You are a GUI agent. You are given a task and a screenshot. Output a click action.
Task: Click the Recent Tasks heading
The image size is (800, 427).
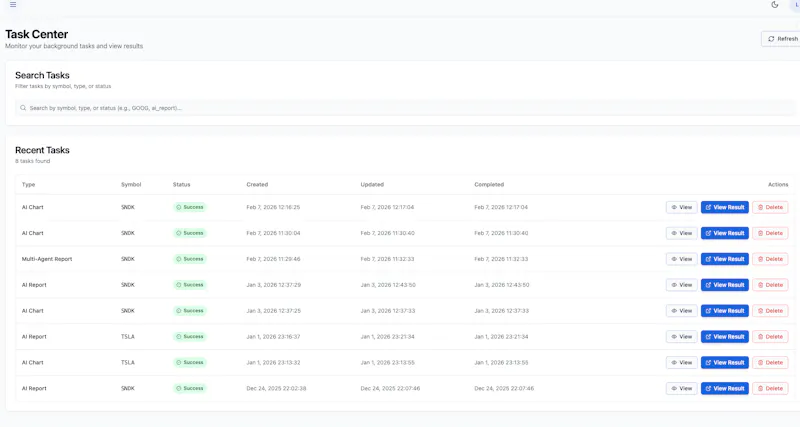42,150
